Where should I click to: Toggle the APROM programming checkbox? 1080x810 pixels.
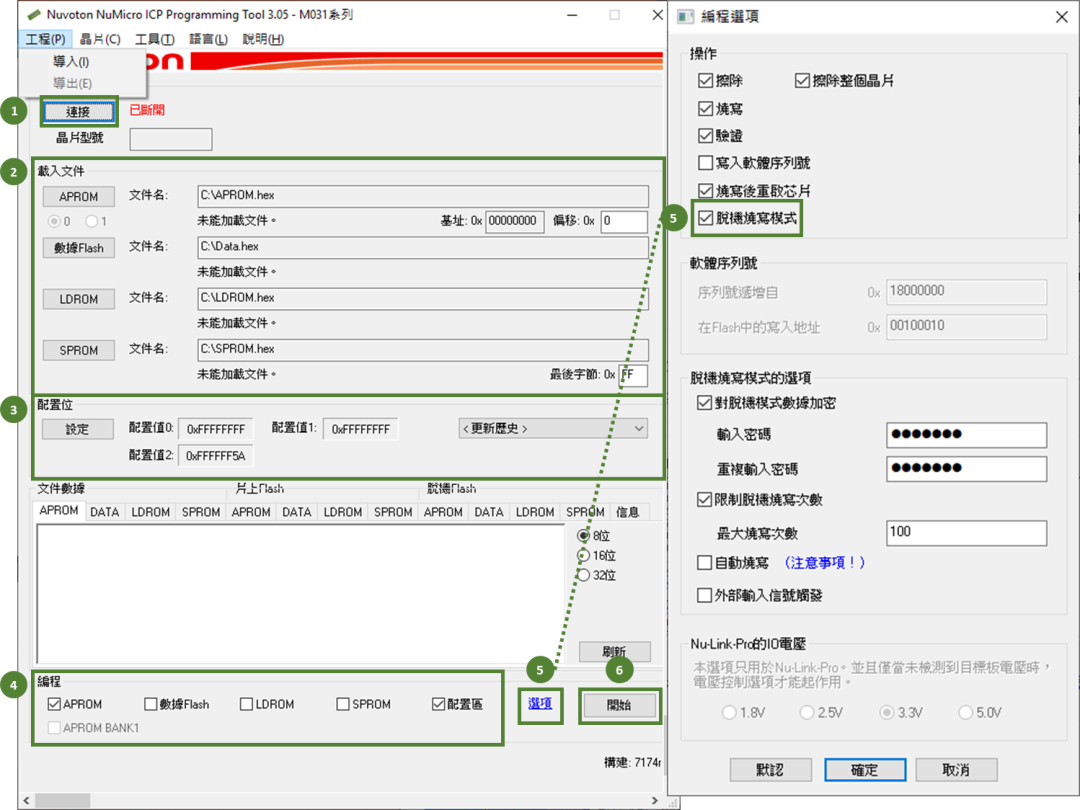click(54, 704)
